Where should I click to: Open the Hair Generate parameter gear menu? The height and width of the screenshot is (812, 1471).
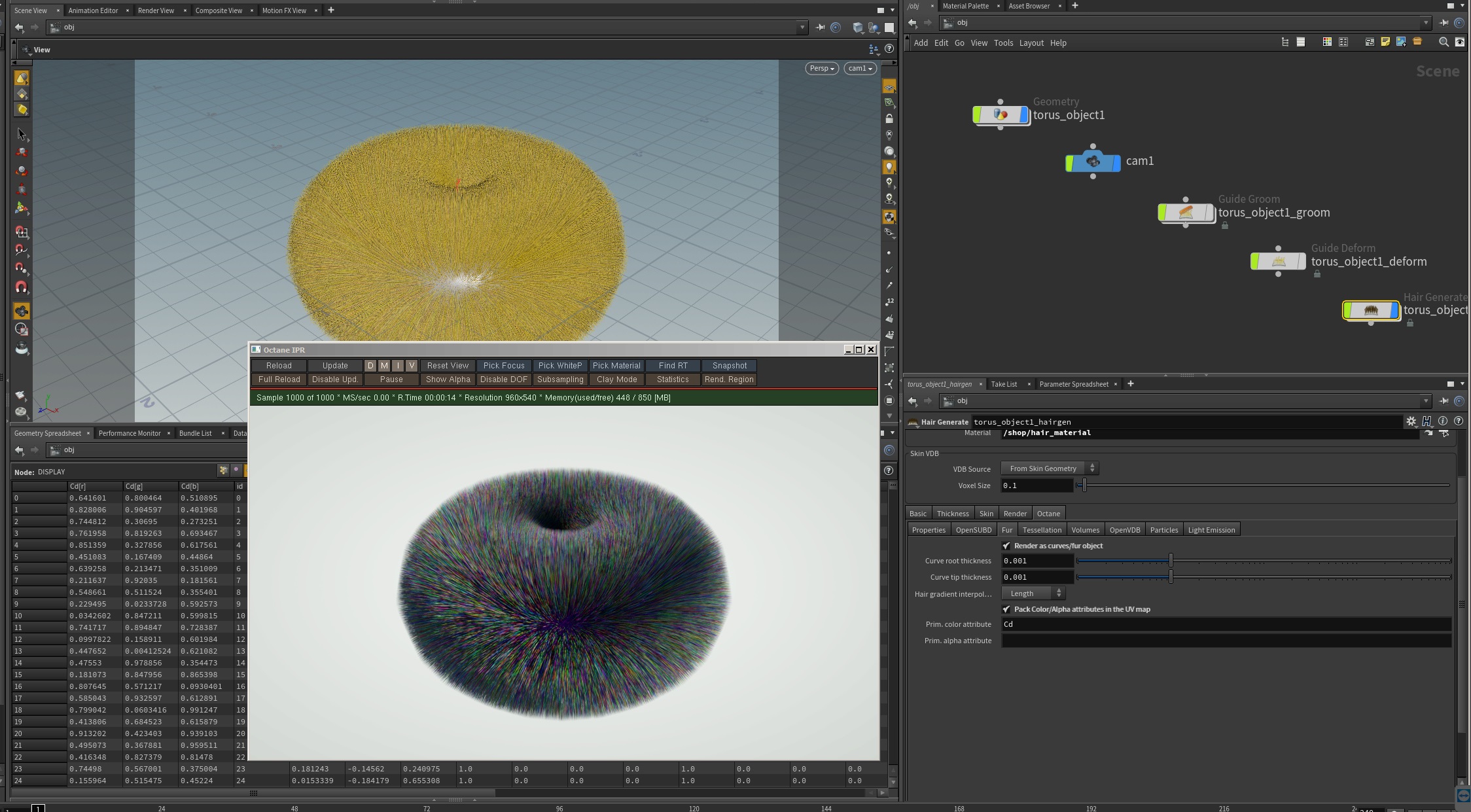[1411, 421]
